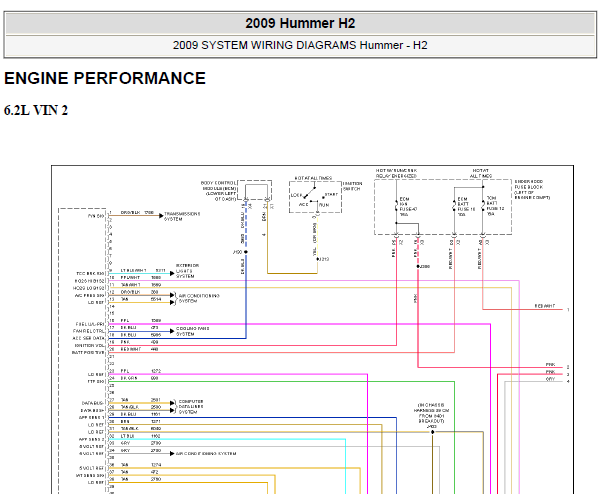Click the Air Conditioning System reference near pin 12

tap(199, 298)
